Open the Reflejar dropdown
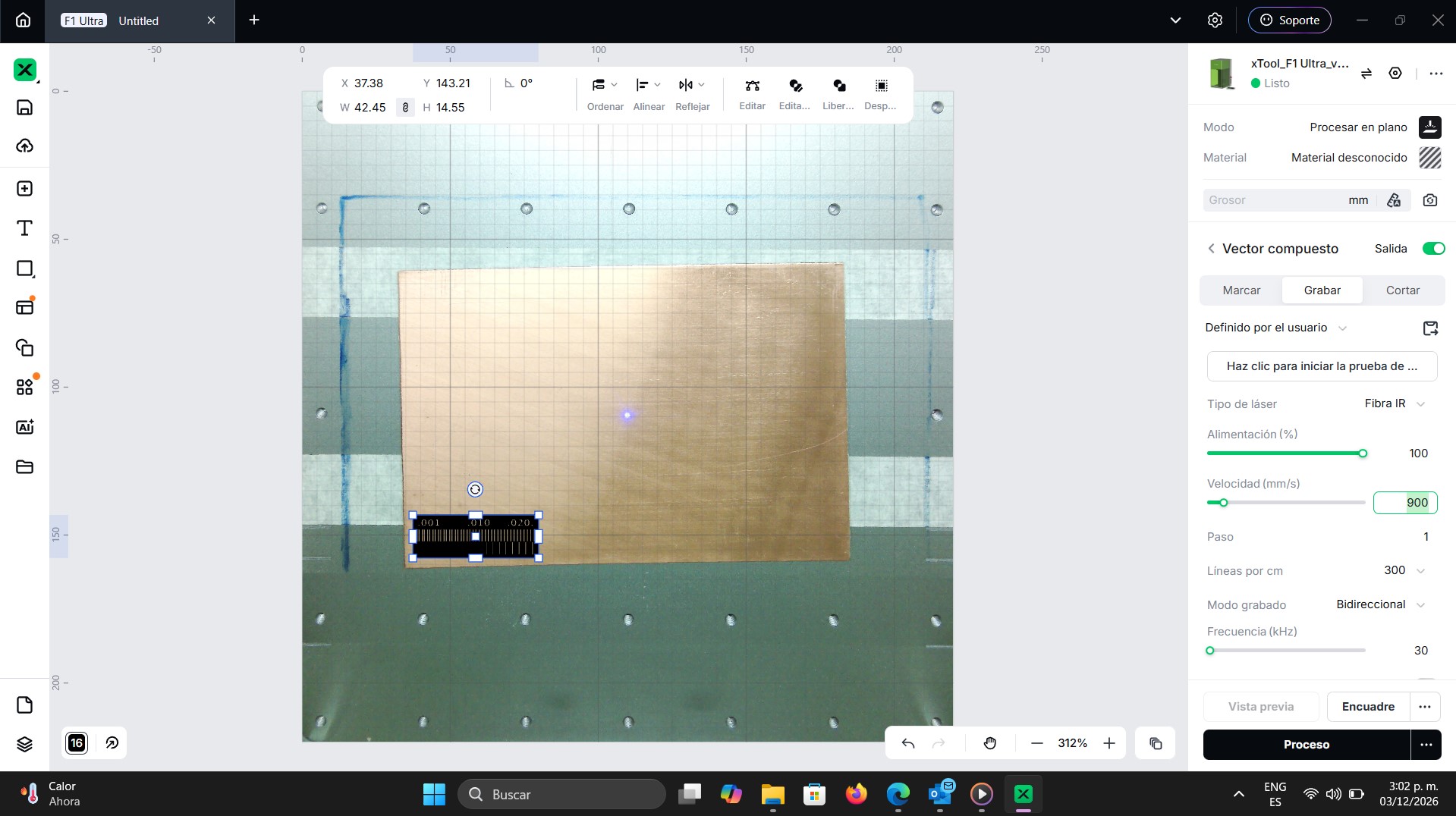The width and height of the screenshot is (1456, 816). pos(692,94)
